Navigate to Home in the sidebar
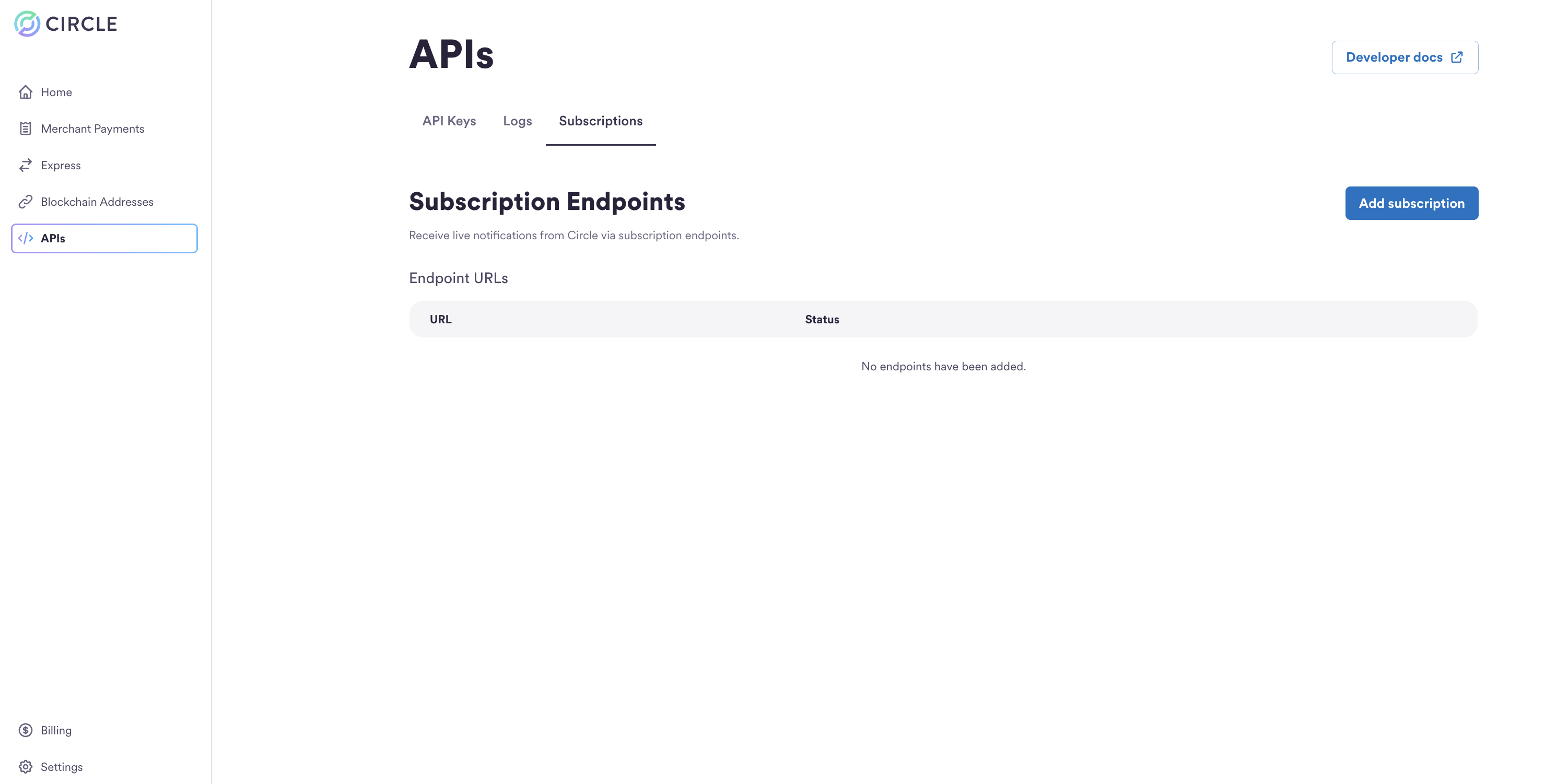1568x784 pixels. tap(56, 91)
